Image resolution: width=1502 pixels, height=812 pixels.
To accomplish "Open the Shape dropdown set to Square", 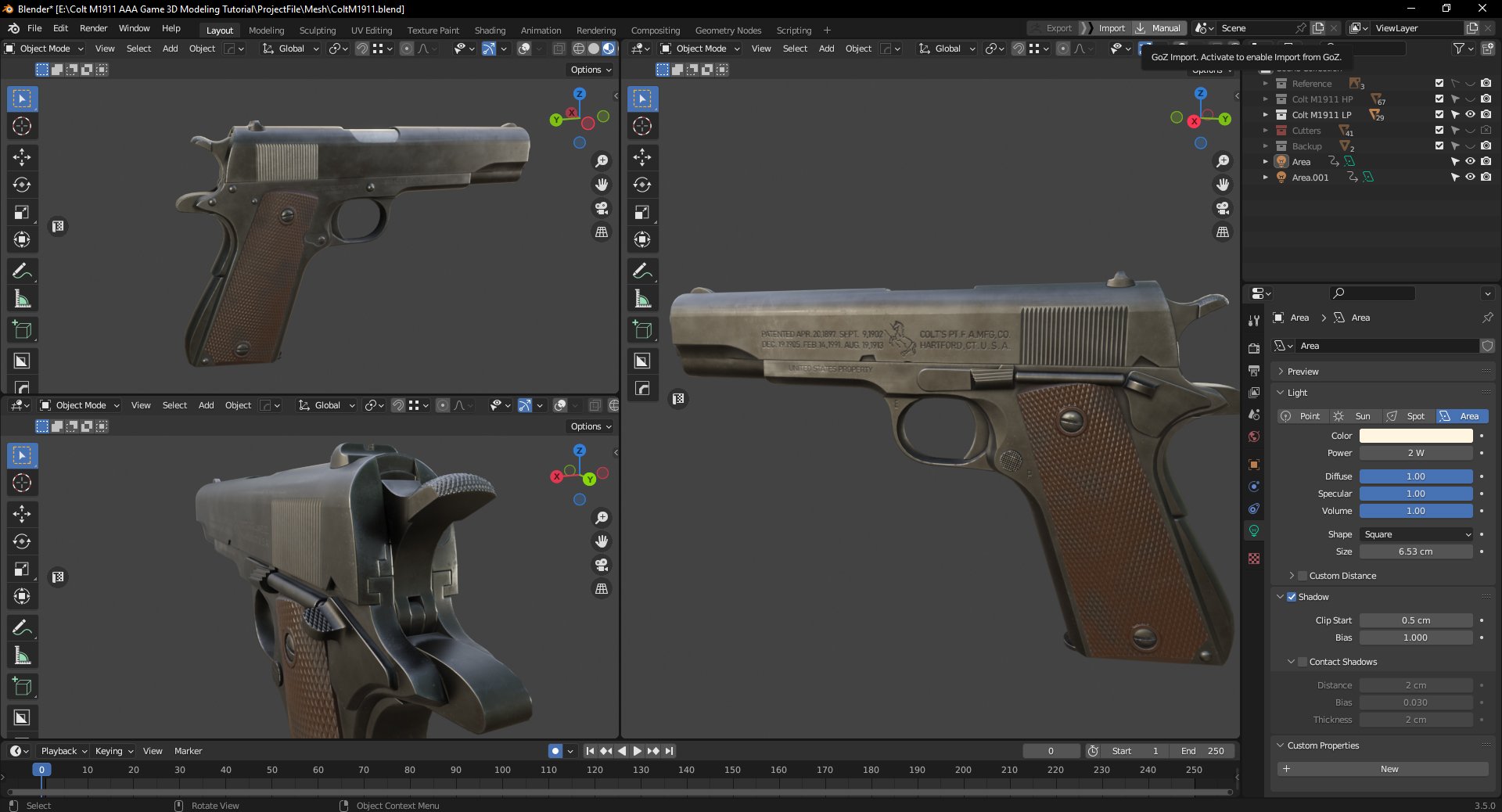I will point(1416,534).
